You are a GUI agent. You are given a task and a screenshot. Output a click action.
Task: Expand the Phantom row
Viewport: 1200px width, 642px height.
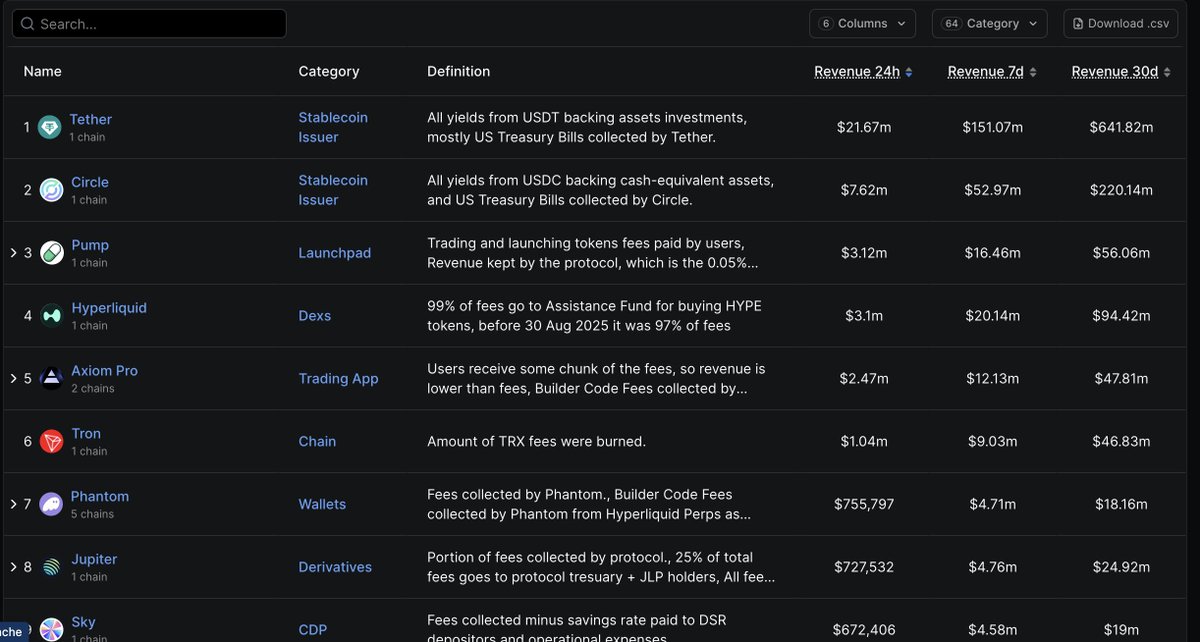point(13,504)
